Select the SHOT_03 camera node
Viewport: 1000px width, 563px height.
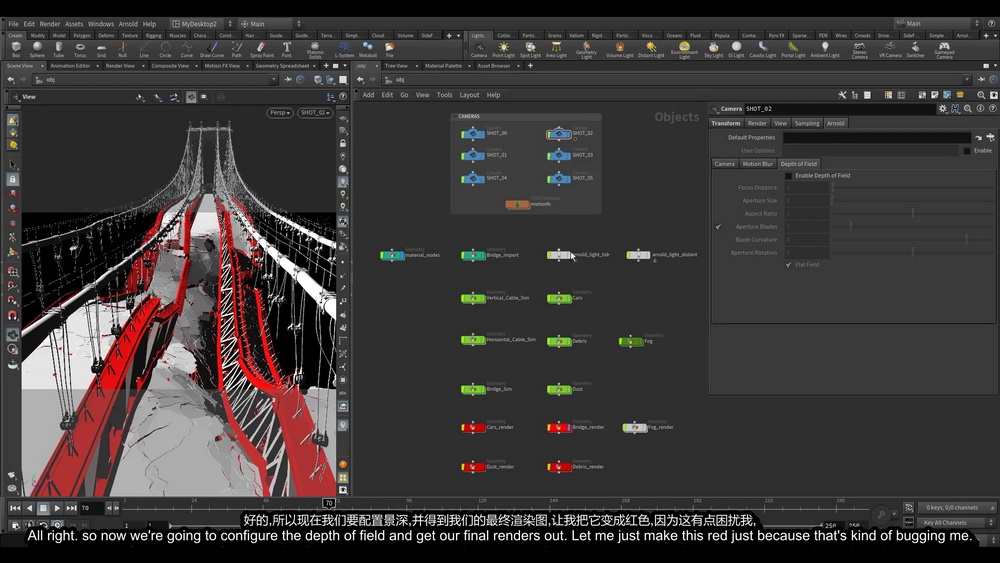point(558,155)
